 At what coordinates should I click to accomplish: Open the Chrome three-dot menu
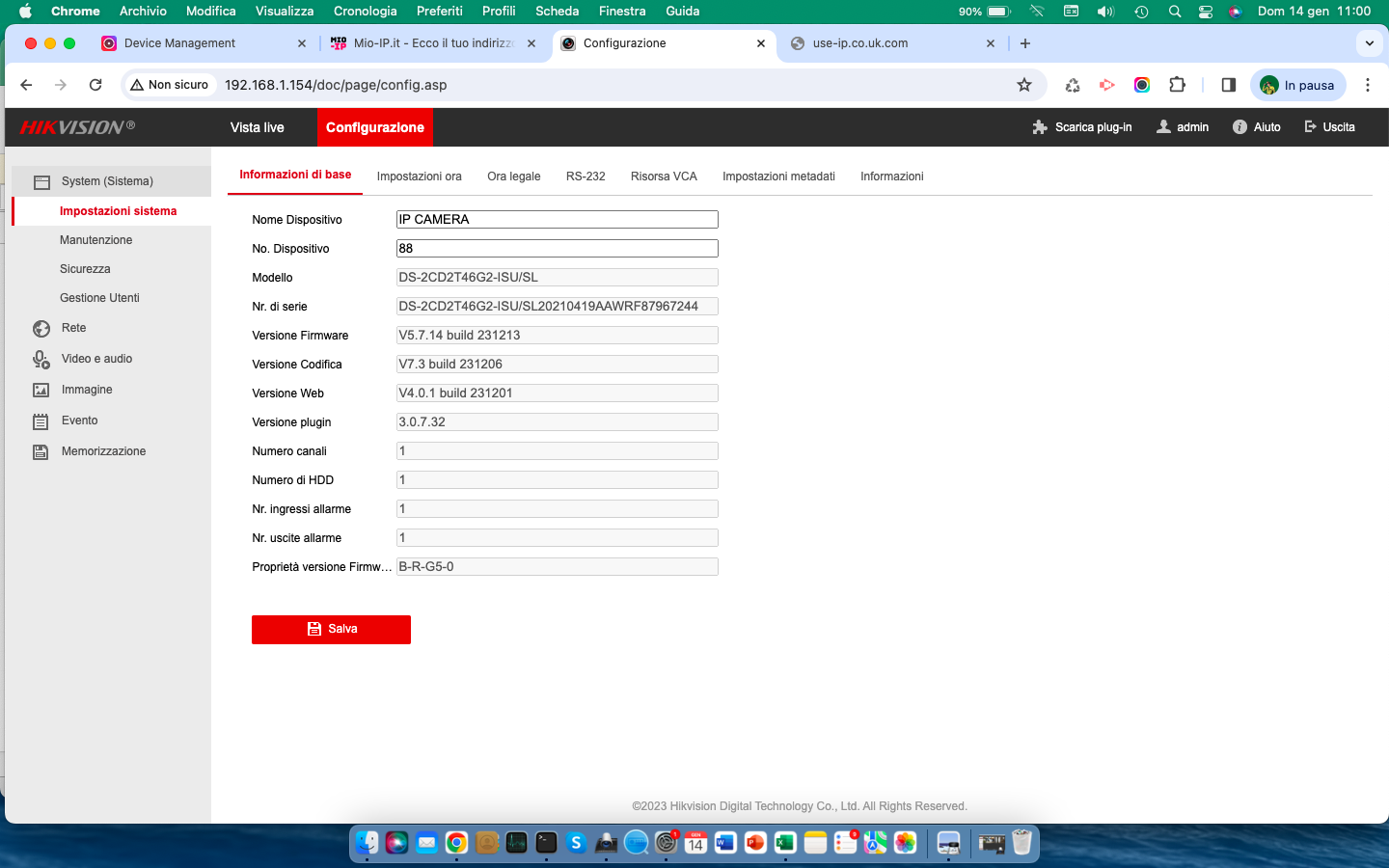pos(1367,85)
